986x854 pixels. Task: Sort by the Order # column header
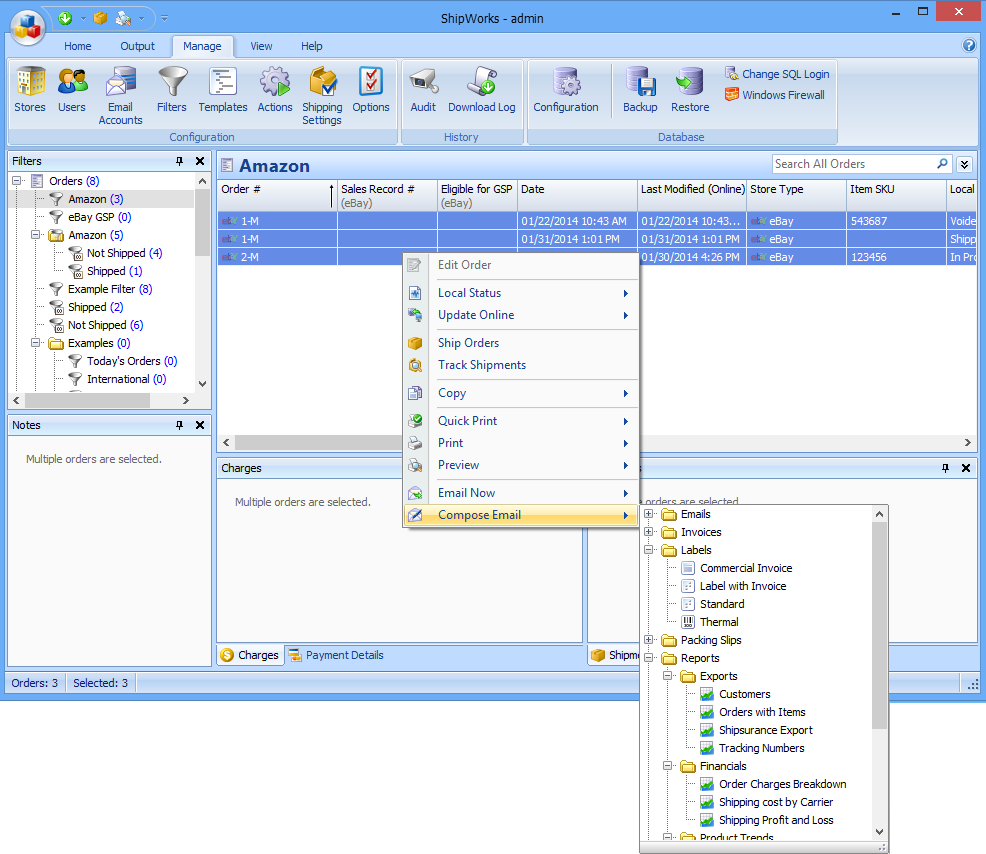tap(277, 196)
